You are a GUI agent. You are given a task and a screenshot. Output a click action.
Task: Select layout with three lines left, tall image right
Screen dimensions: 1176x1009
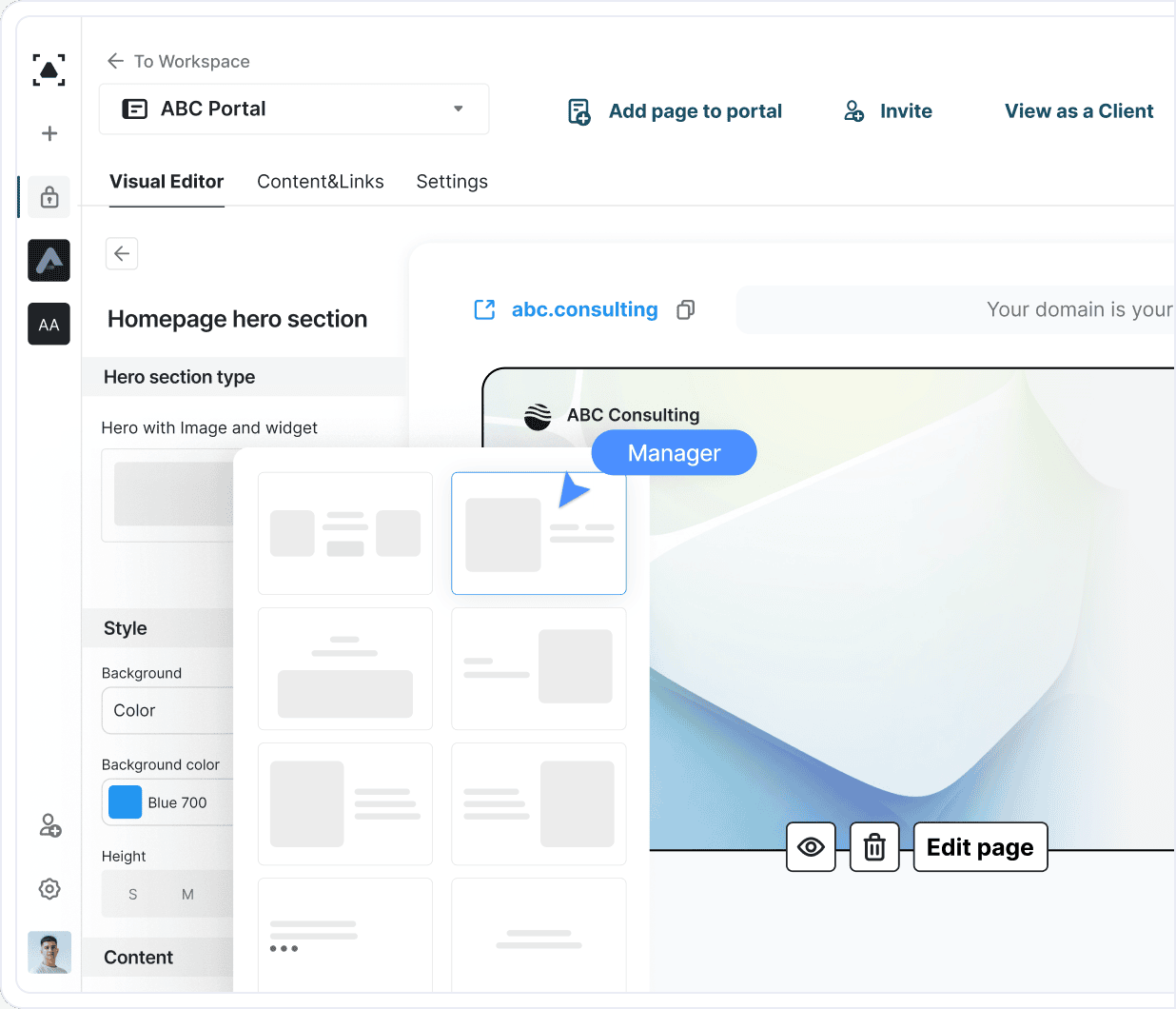pyautogui.click(x=539, y=803)
